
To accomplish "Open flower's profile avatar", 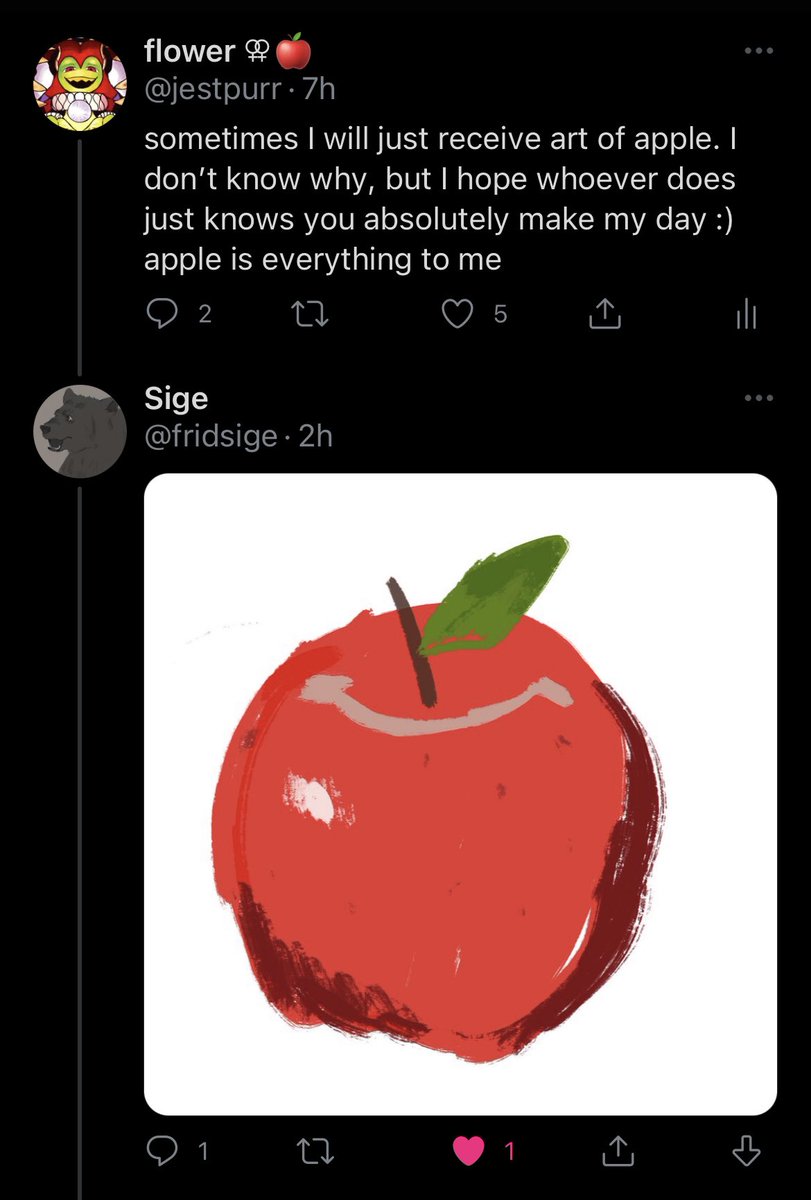I will click(81, 82).
